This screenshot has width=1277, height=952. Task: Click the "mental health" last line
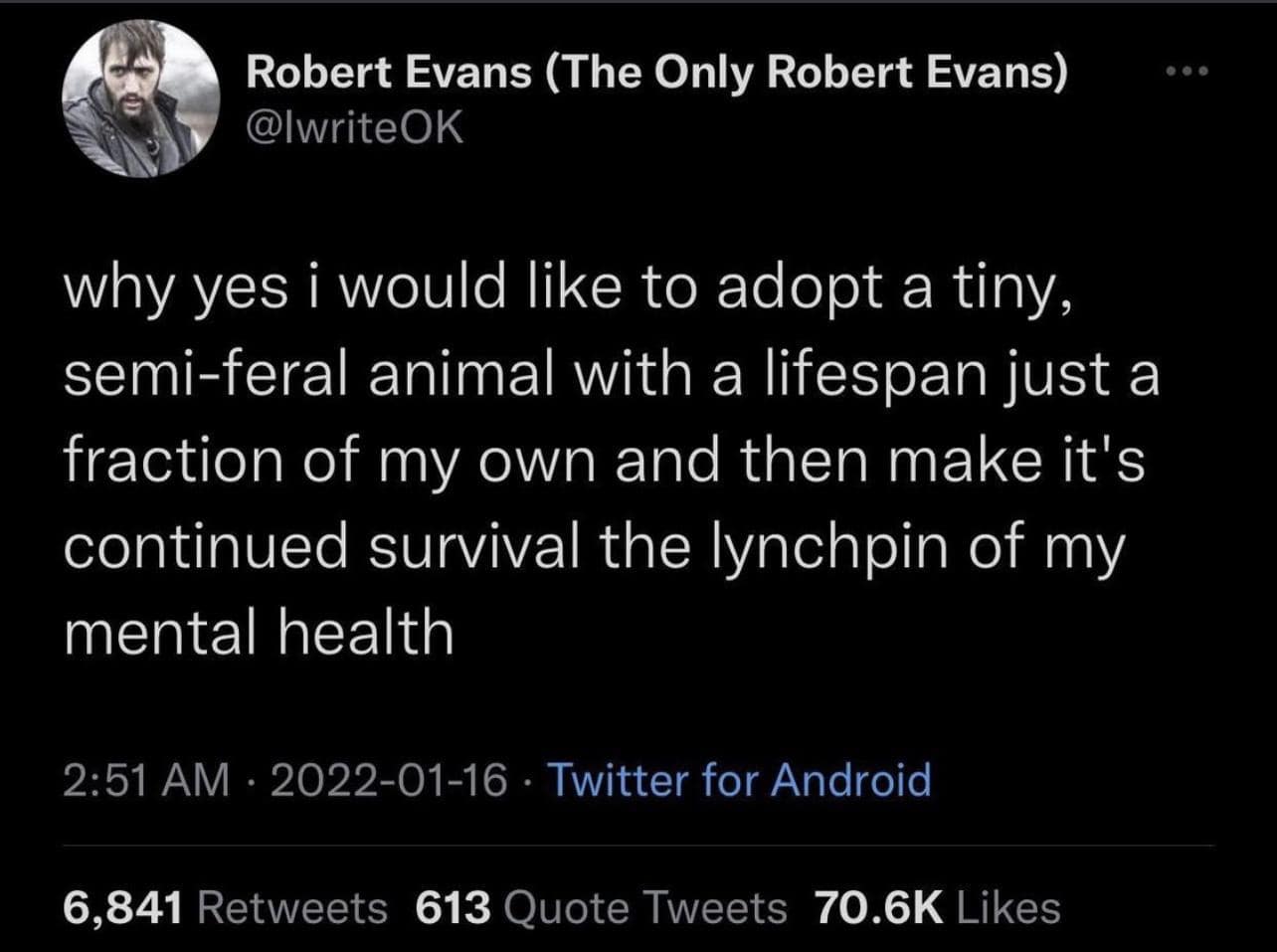259,633
